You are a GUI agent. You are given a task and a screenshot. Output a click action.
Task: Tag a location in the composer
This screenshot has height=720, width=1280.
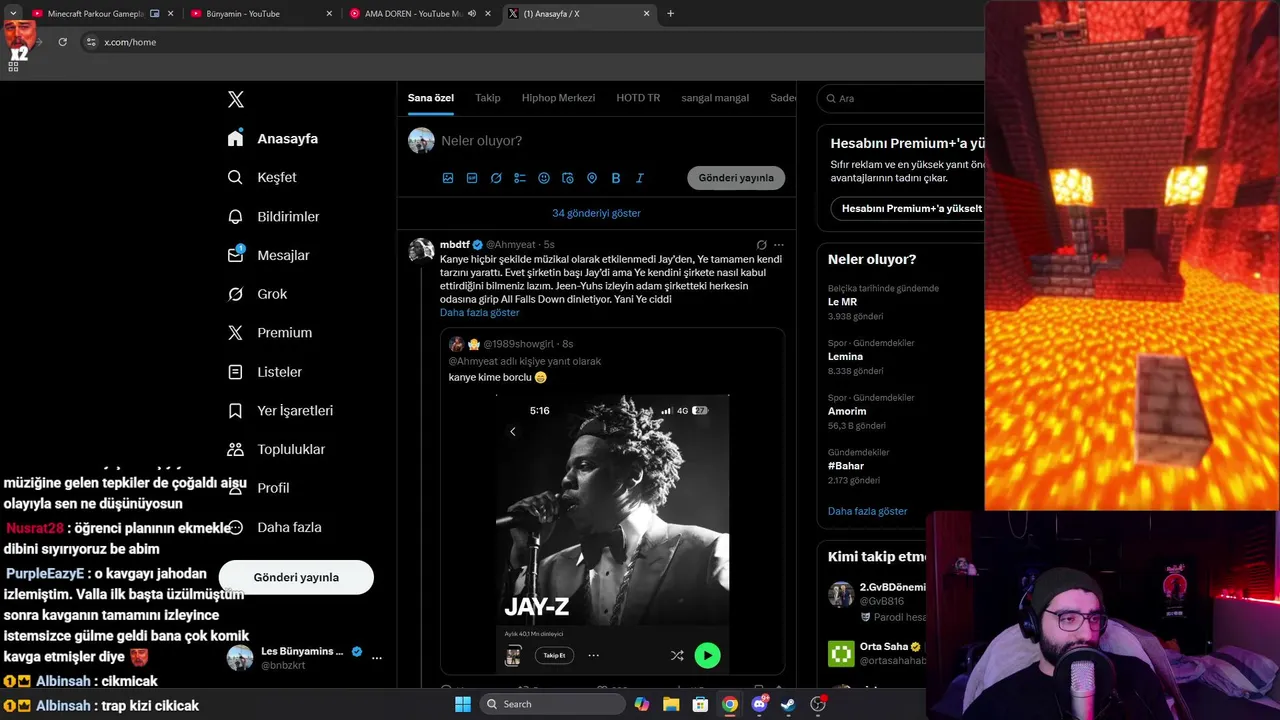(x=592, y=178)
